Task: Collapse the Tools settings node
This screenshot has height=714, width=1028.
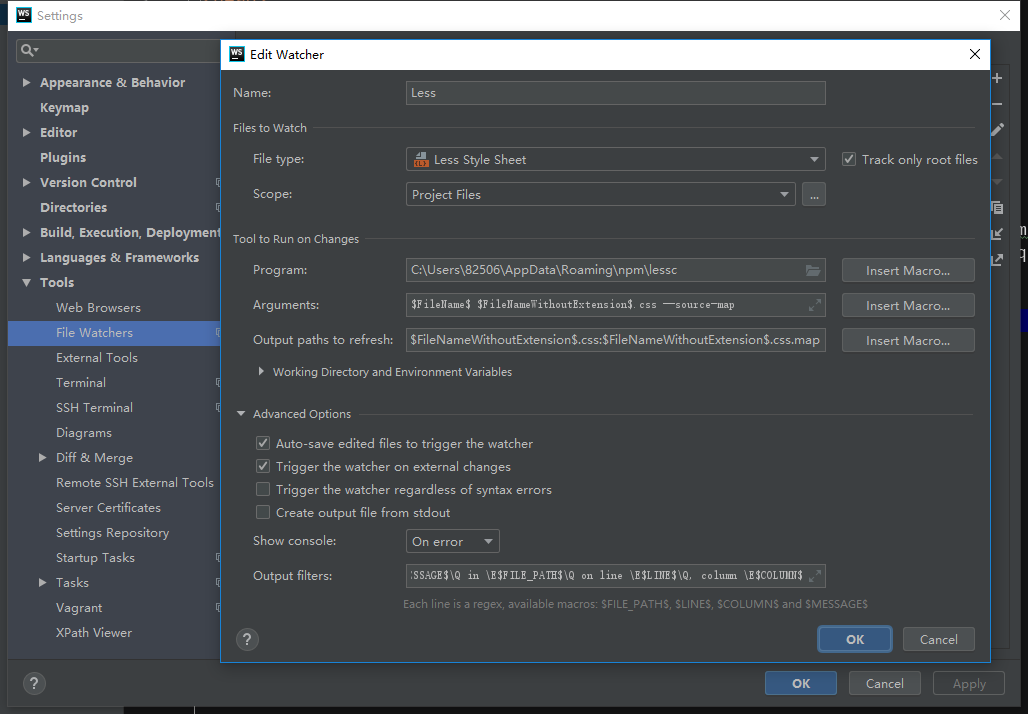Action: point(26,283)
